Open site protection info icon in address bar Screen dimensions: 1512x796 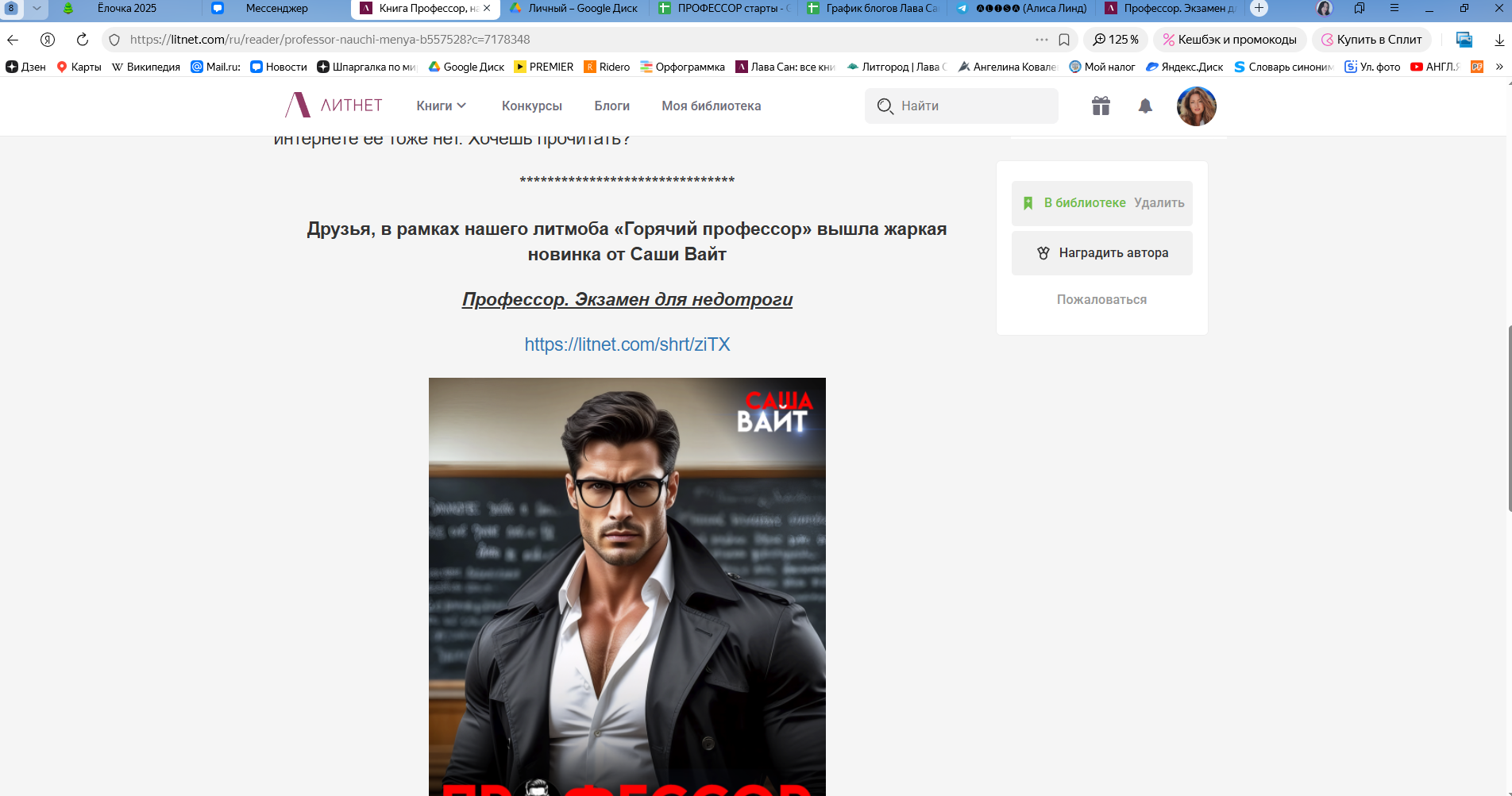[x=114, y=40]
